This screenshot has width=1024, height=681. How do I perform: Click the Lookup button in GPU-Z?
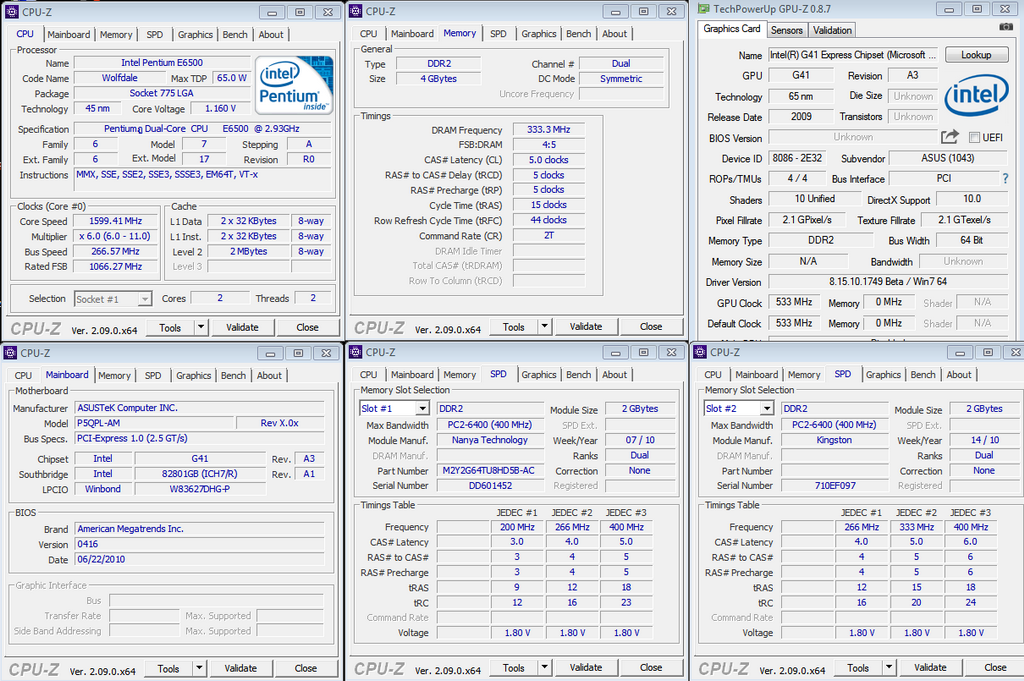(x=976, y=55)
